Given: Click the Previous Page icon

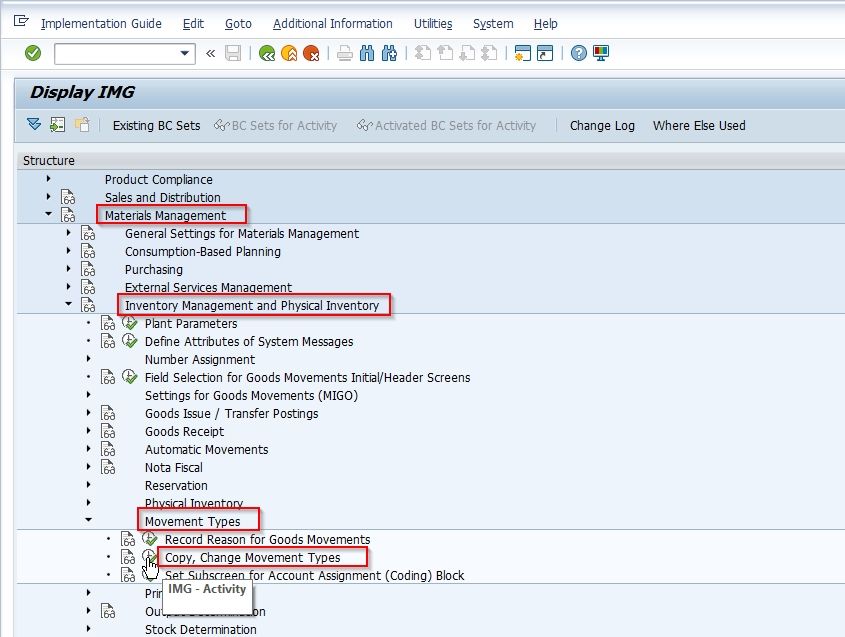Looking at the screenshot, I should [445, 53].
